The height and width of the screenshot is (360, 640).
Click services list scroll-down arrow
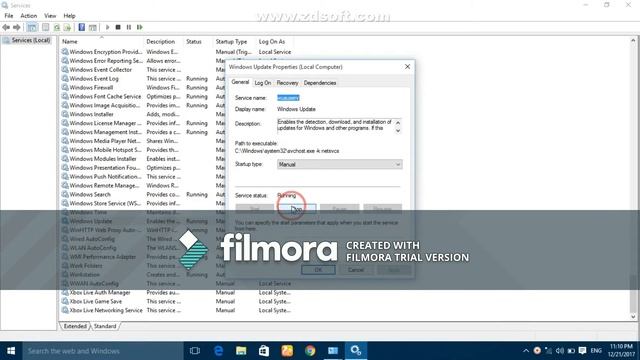(x=633, y=316)
